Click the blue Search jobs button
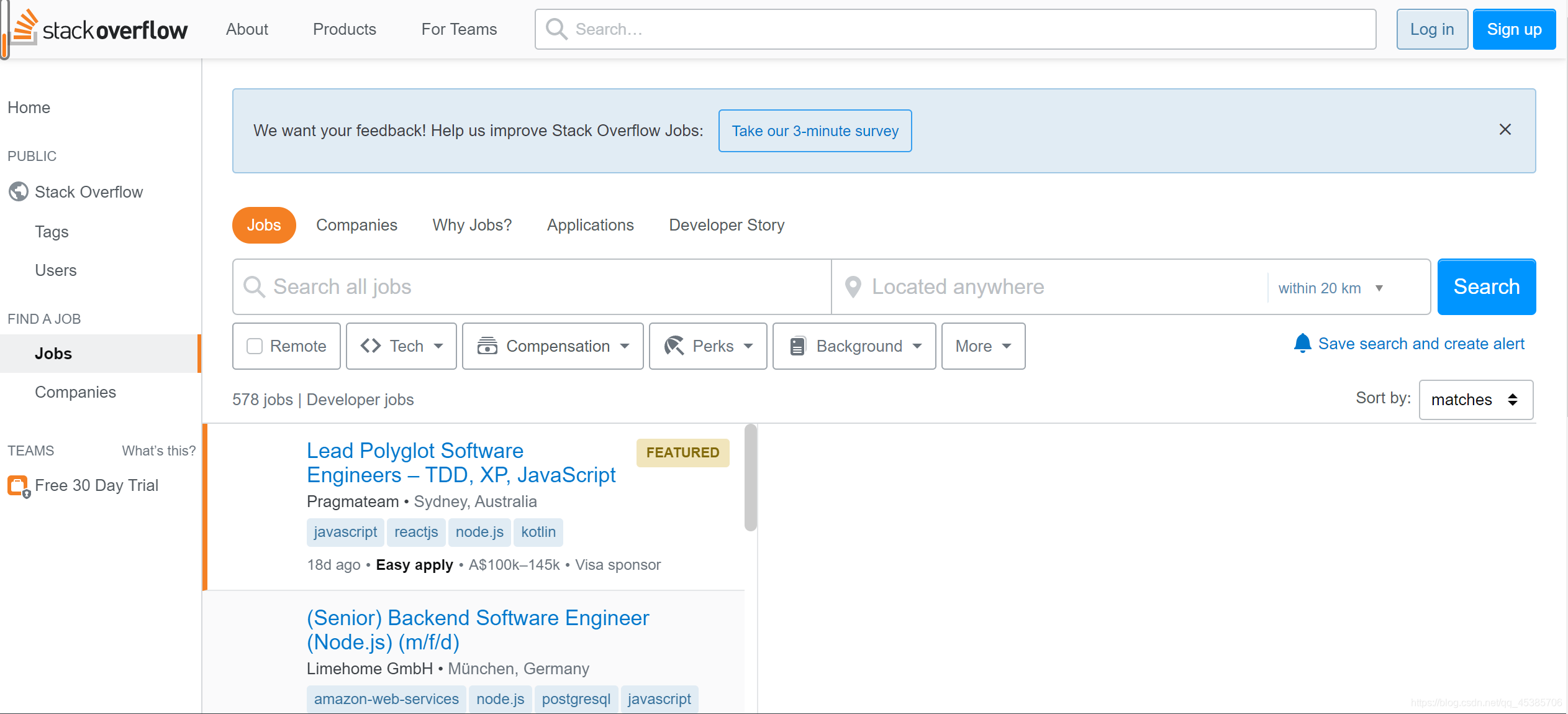The width and height of the screenshot is (1568, 714). [1486, 287]
